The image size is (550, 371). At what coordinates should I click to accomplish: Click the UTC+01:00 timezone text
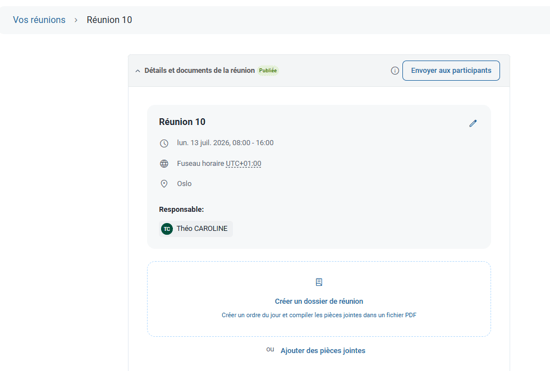pos(243,164)
